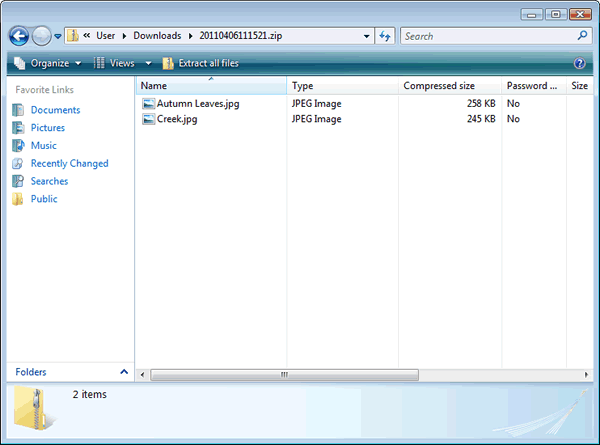Click the Folders pane chevron arrow
This screenshot has width=600, height=445.
coord(124,372)
